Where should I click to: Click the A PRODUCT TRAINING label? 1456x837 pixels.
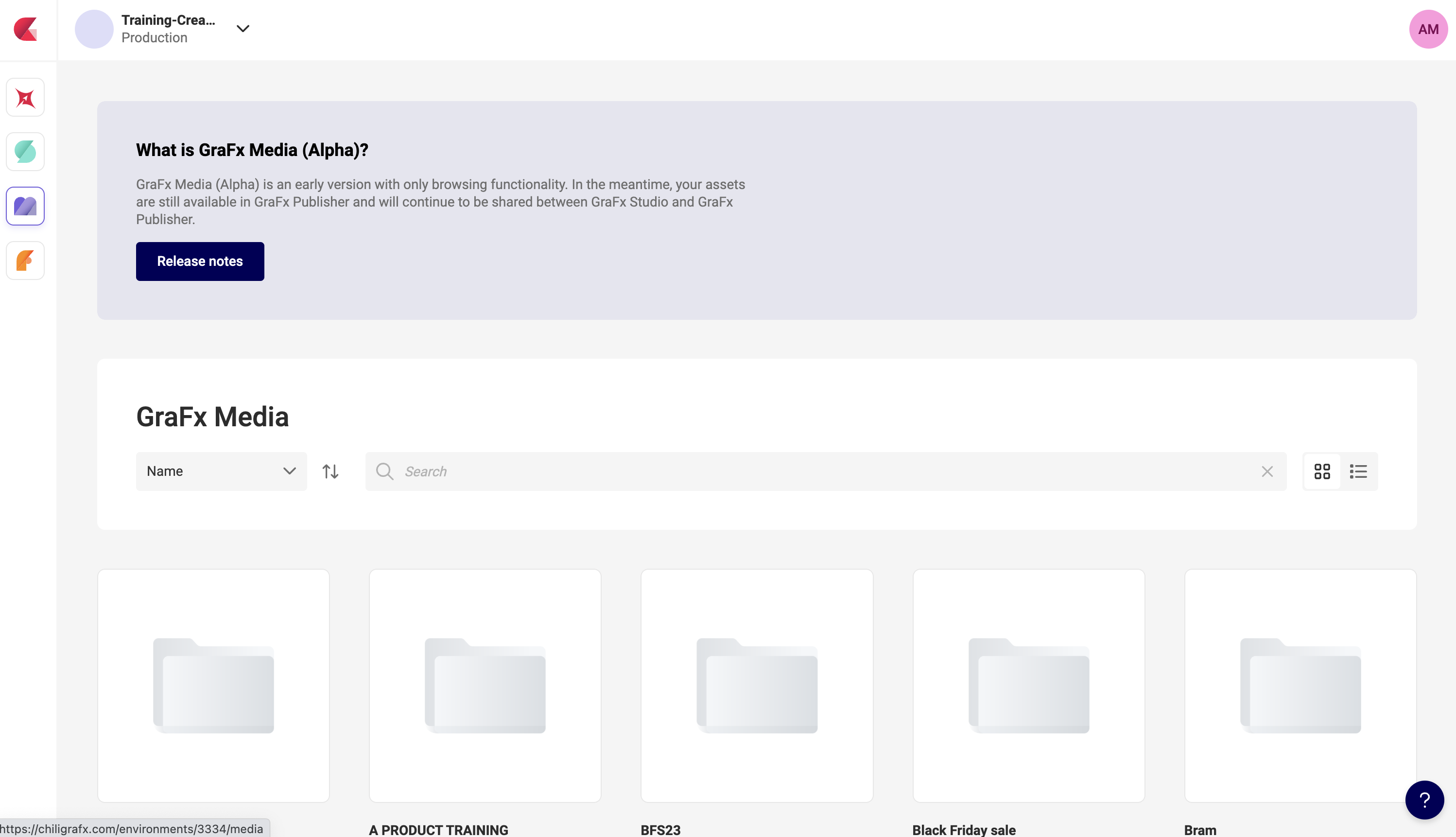pos(438,830)
